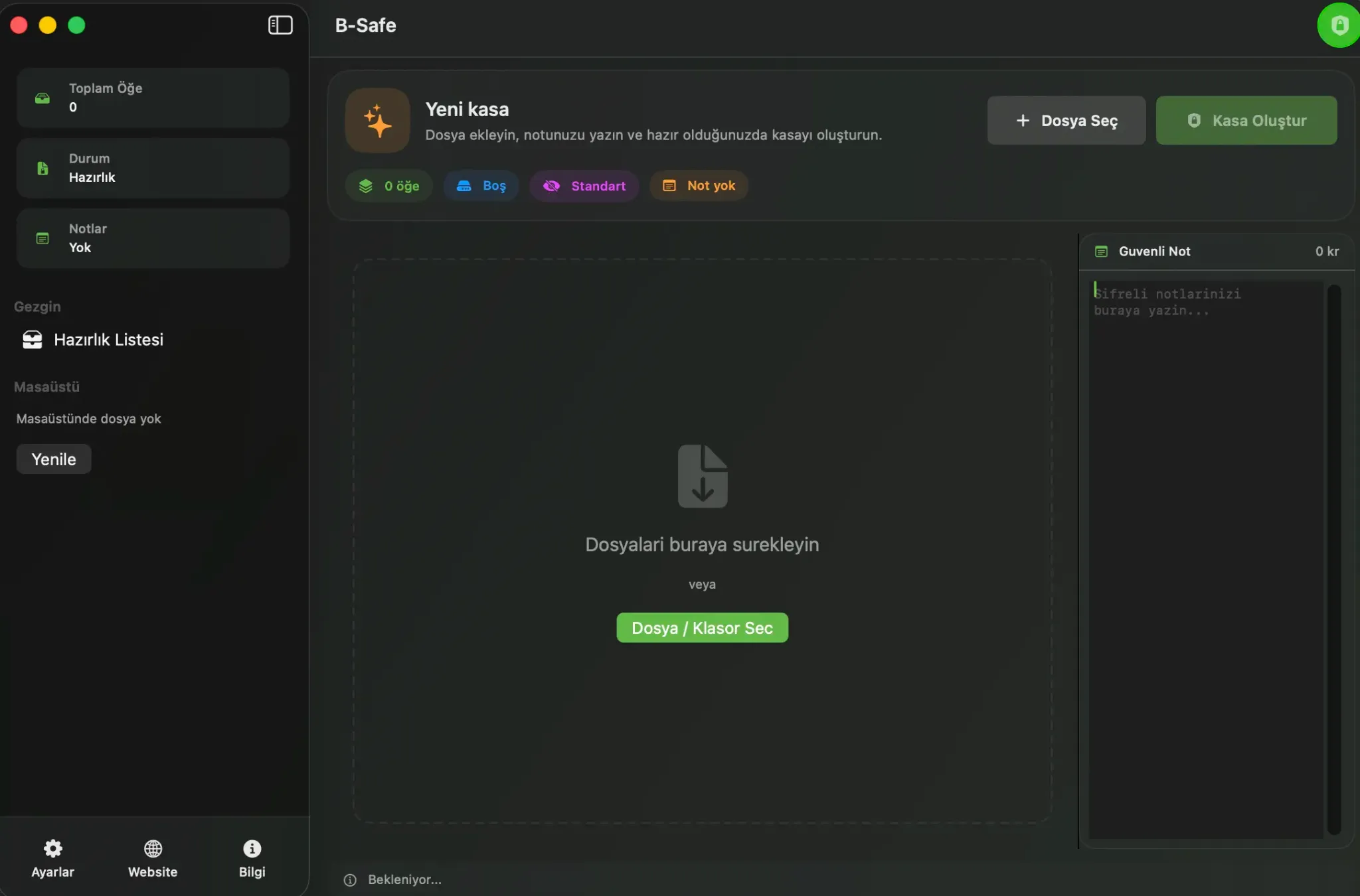The image size is (1360, 896).
Task: Refresh desktop files with Yenile
Action: [x=54, y=459]
